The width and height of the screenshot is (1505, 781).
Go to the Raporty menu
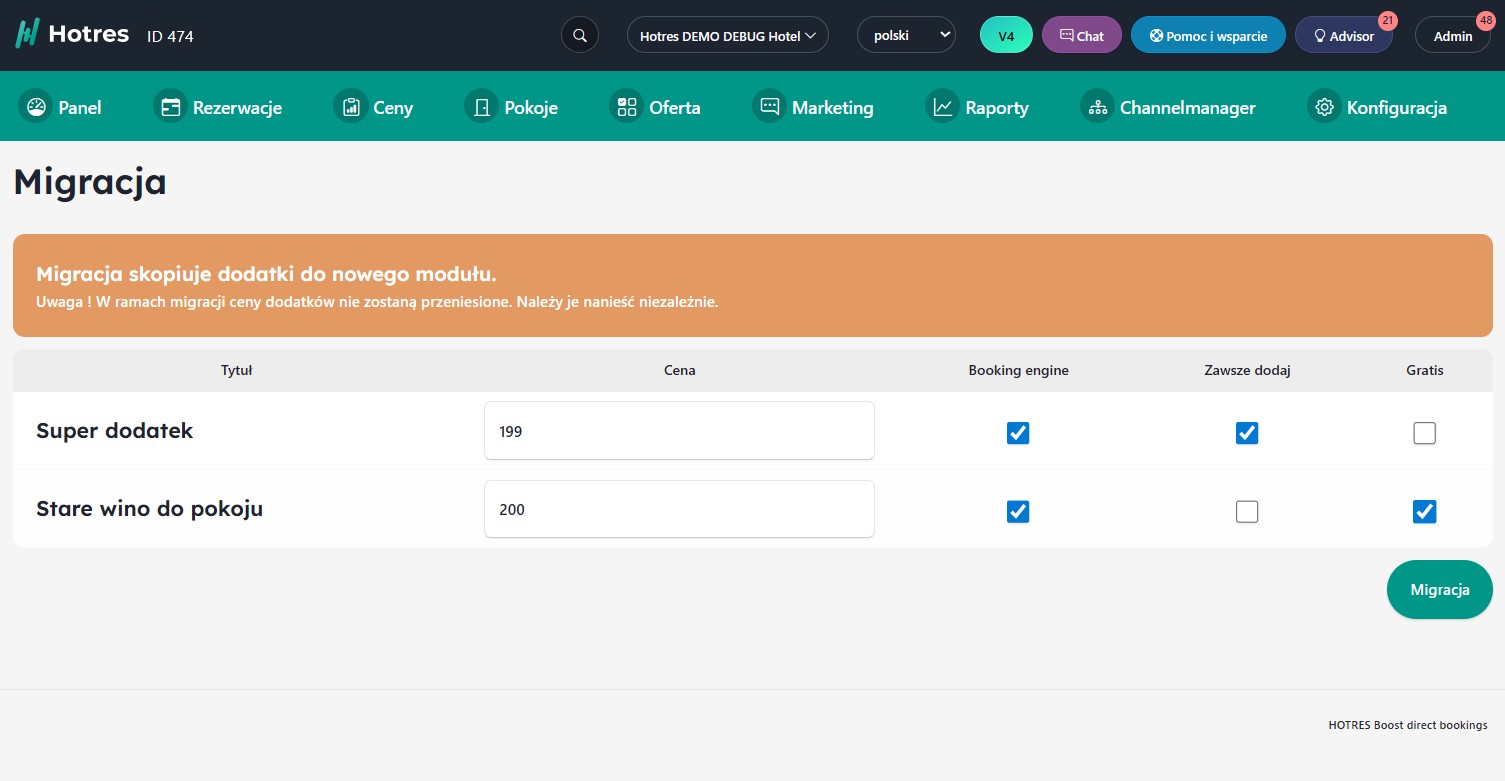[978, 107]
